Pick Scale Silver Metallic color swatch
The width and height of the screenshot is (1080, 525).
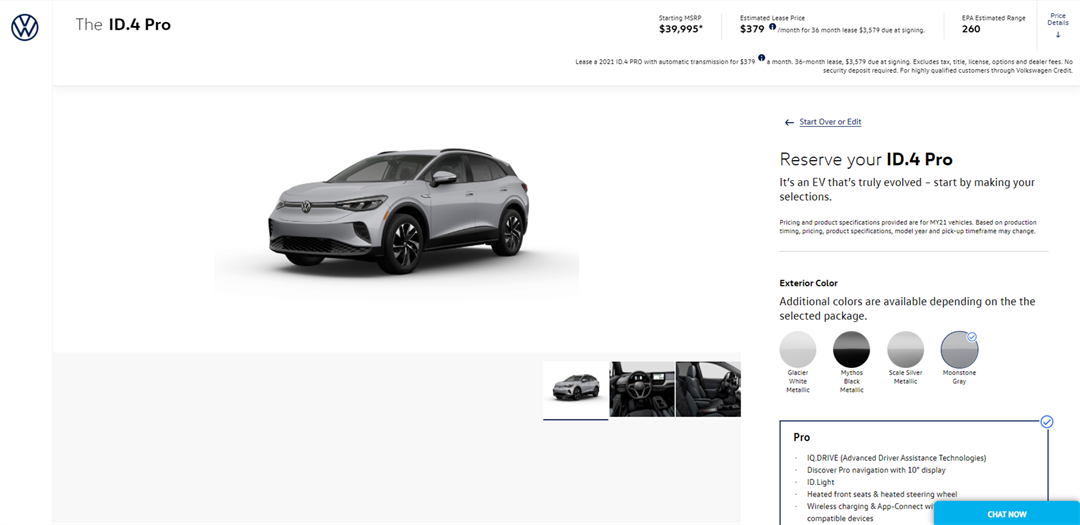point(905,350)
